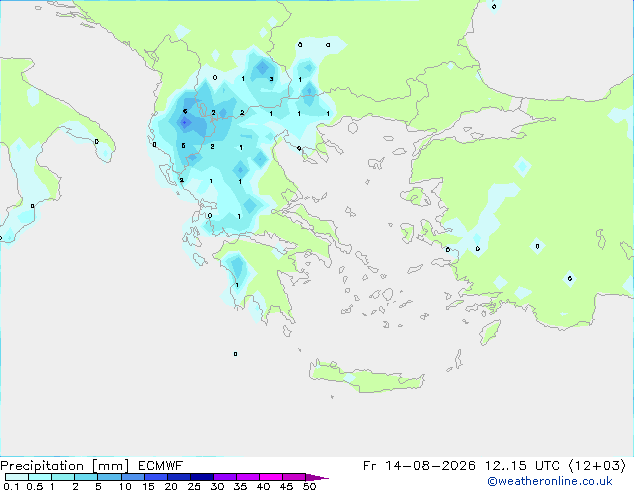Click the "(12+03)" forecast offset text
The image size is (634, 490).
click(597, 466)
